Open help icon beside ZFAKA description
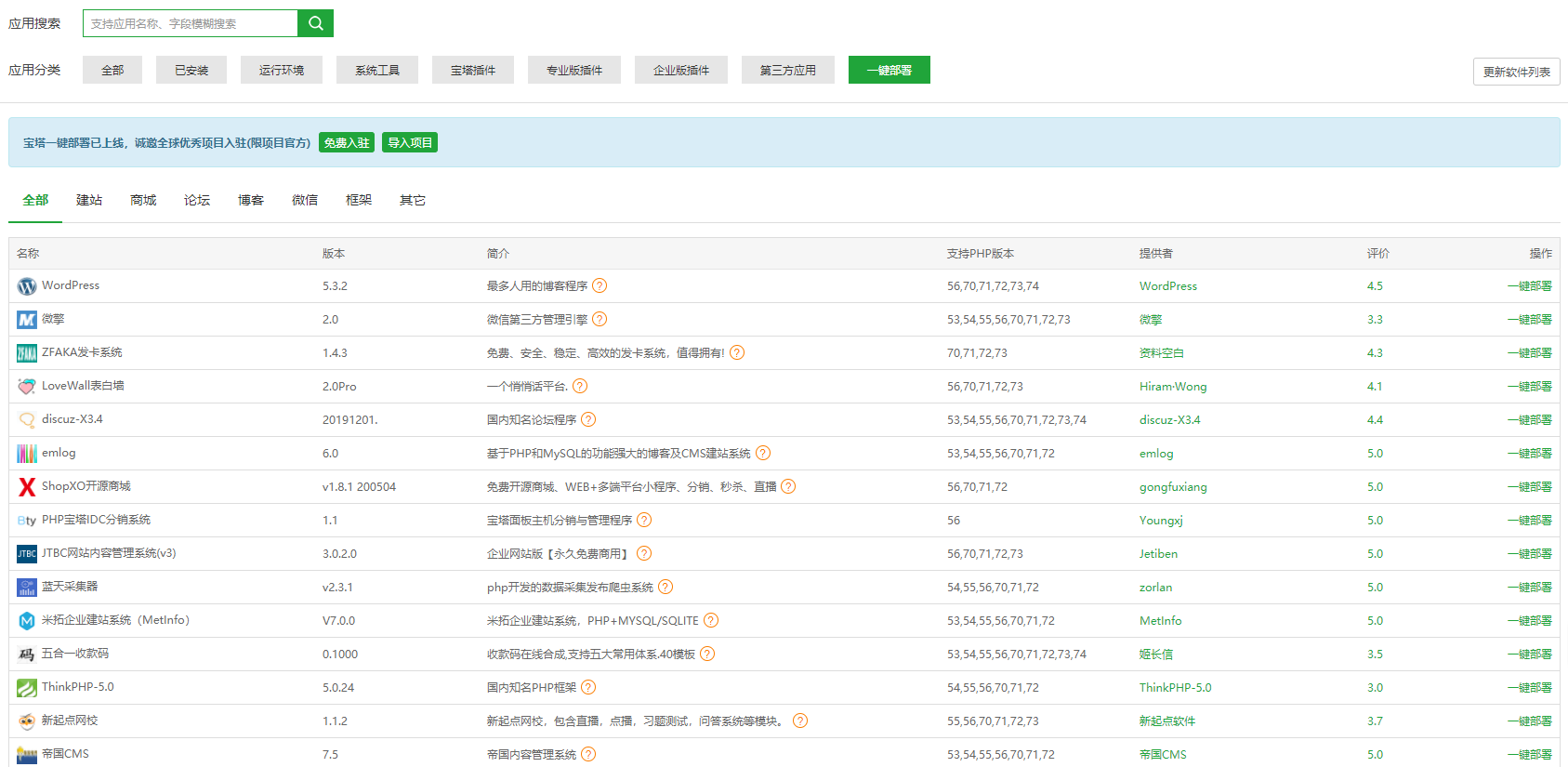 pyautogui.click(x=737, y=353)
